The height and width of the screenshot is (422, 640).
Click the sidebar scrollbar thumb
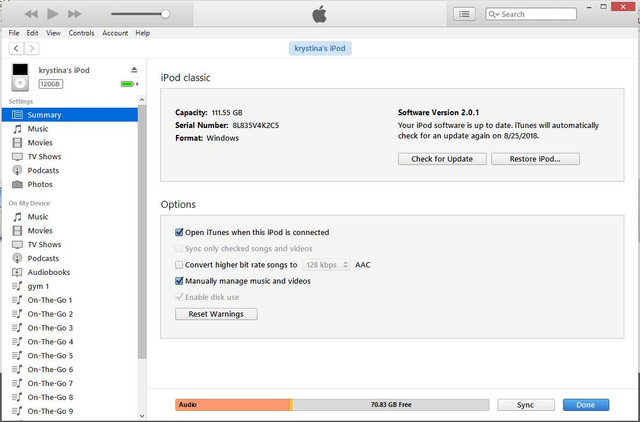point(142,232)
